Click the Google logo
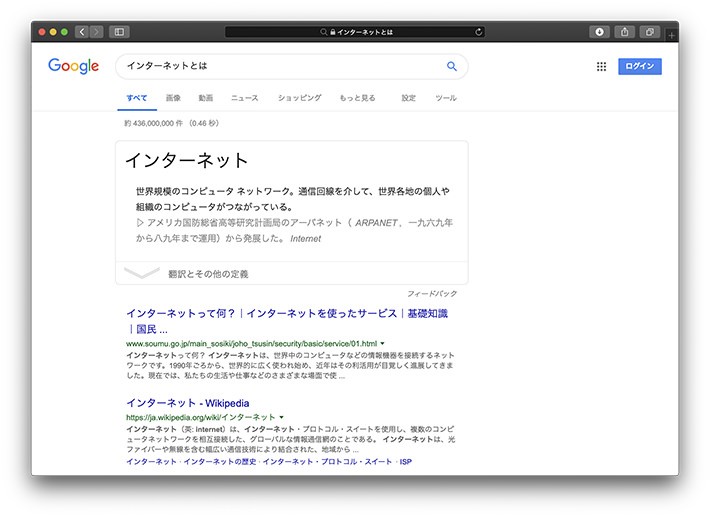Viewport: 710px width, 517px height. pos(73,66)
